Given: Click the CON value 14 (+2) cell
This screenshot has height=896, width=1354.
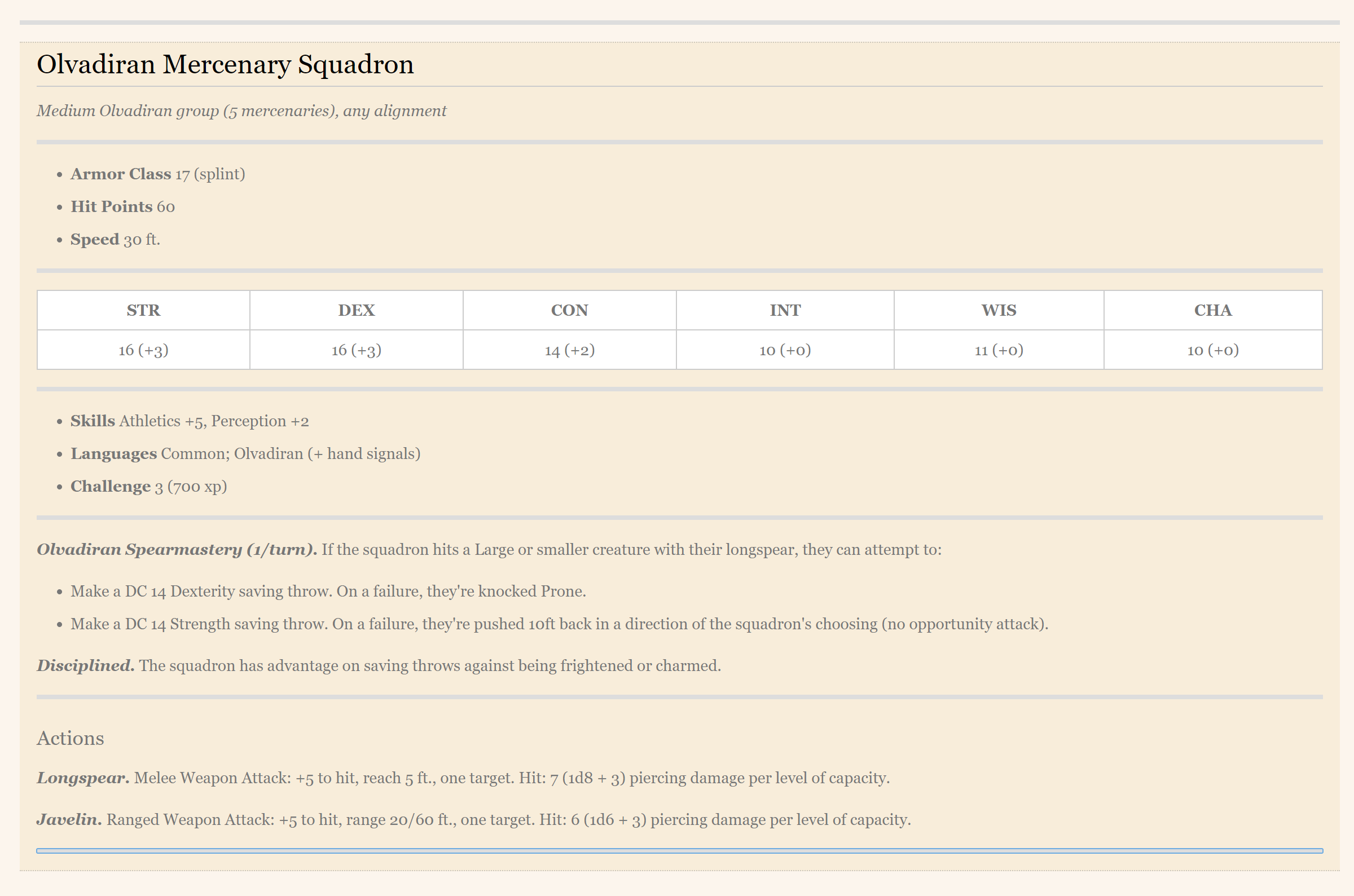Looking at the screenshot, I should coord(569,350).
